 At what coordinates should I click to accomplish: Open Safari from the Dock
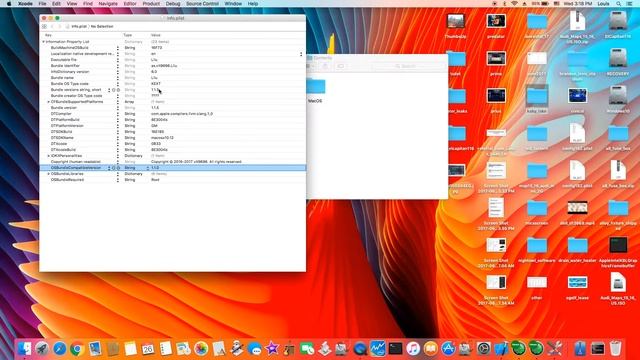(60, 349)
